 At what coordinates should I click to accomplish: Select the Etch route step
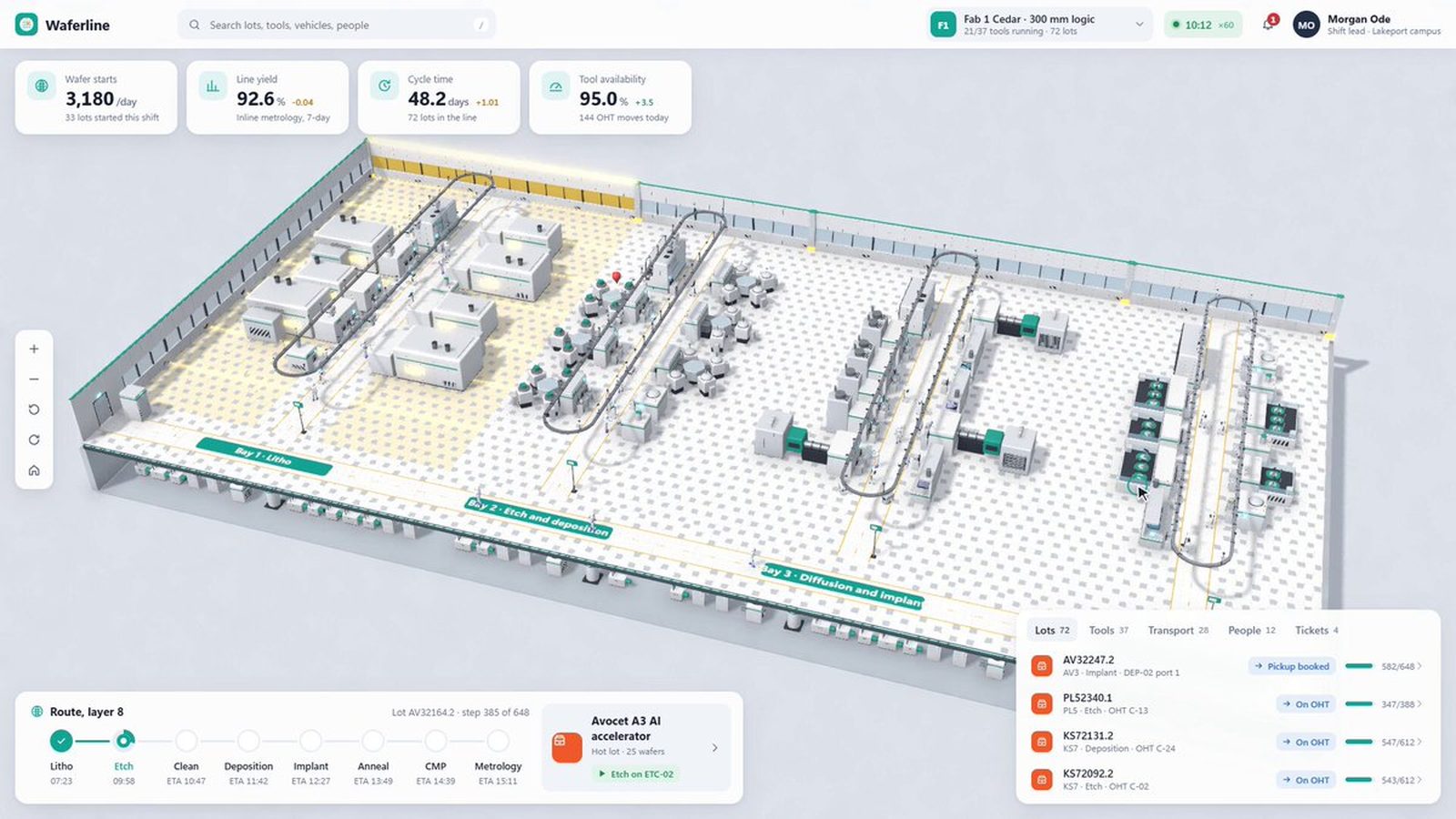click(124, 741)
